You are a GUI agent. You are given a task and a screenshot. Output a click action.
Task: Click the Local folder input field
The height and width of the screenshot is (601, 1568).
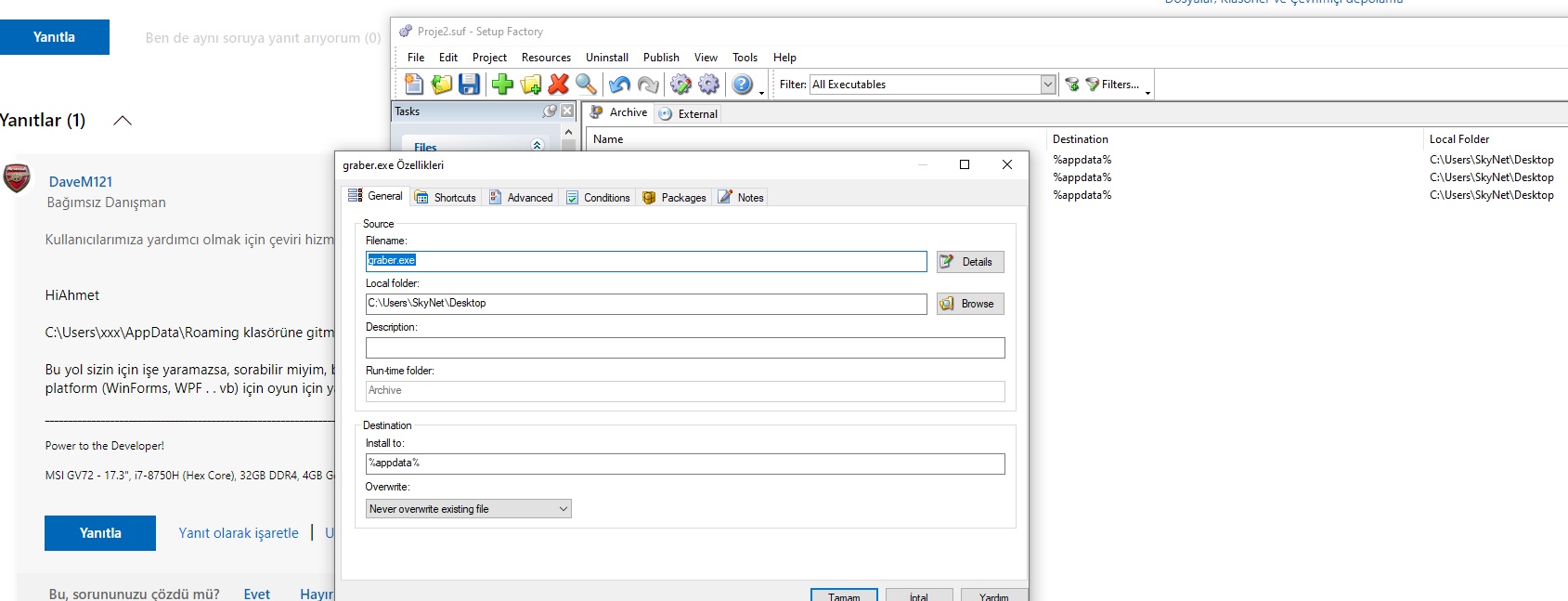(646, 304)
